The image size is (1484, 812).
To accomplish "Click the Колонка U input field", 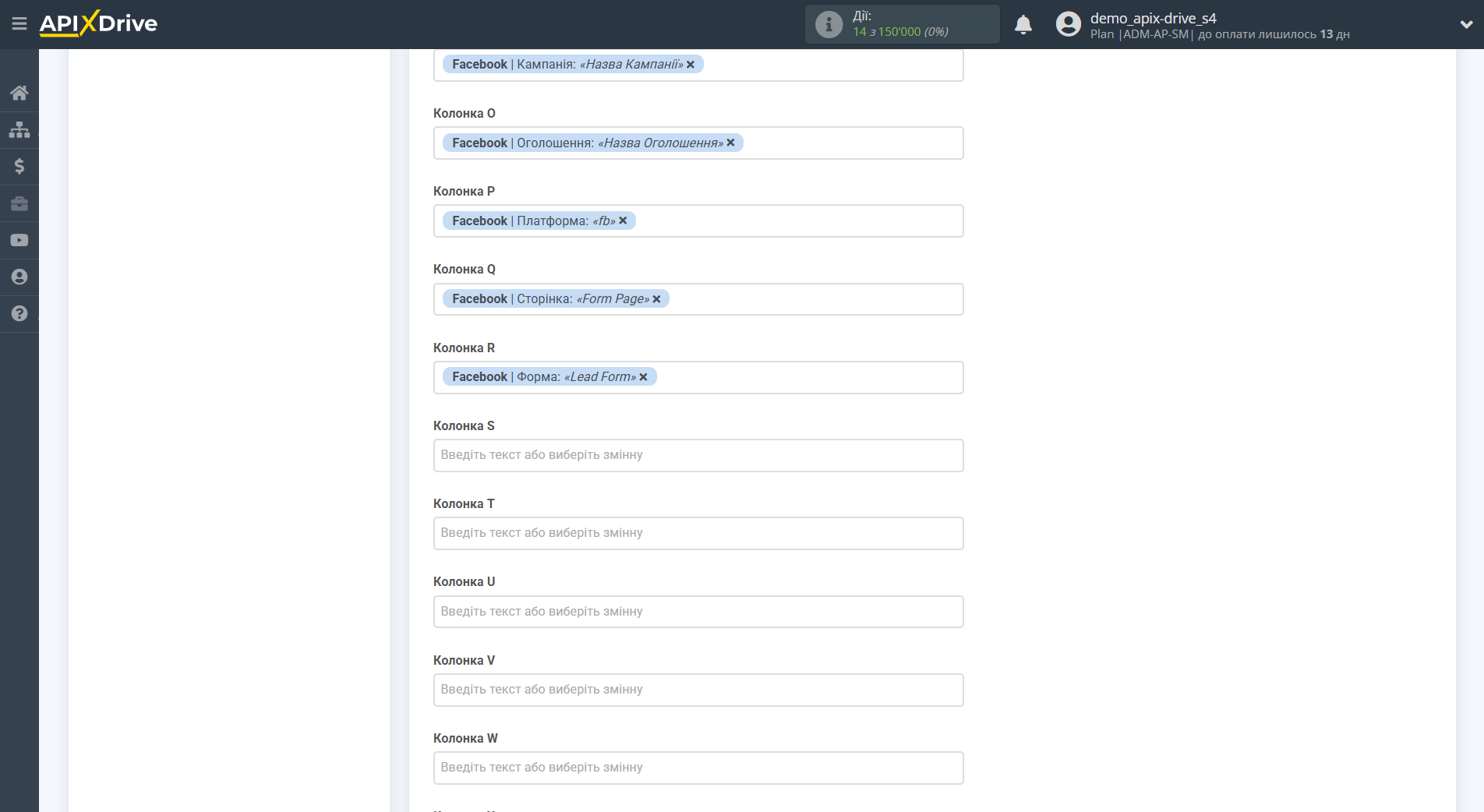I will coord(698,612).
